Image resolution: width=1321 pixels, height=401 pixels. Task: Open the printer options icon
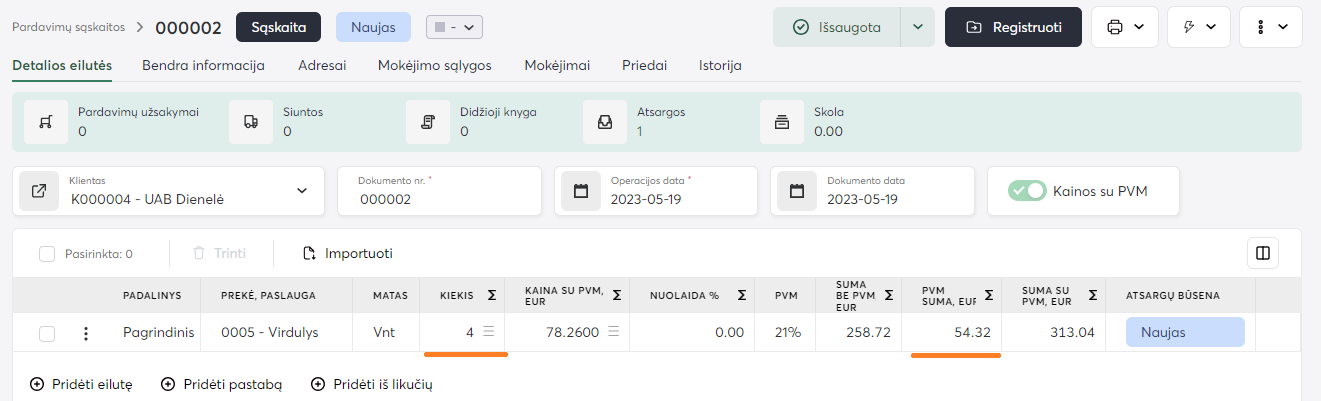coord(1124,27)
